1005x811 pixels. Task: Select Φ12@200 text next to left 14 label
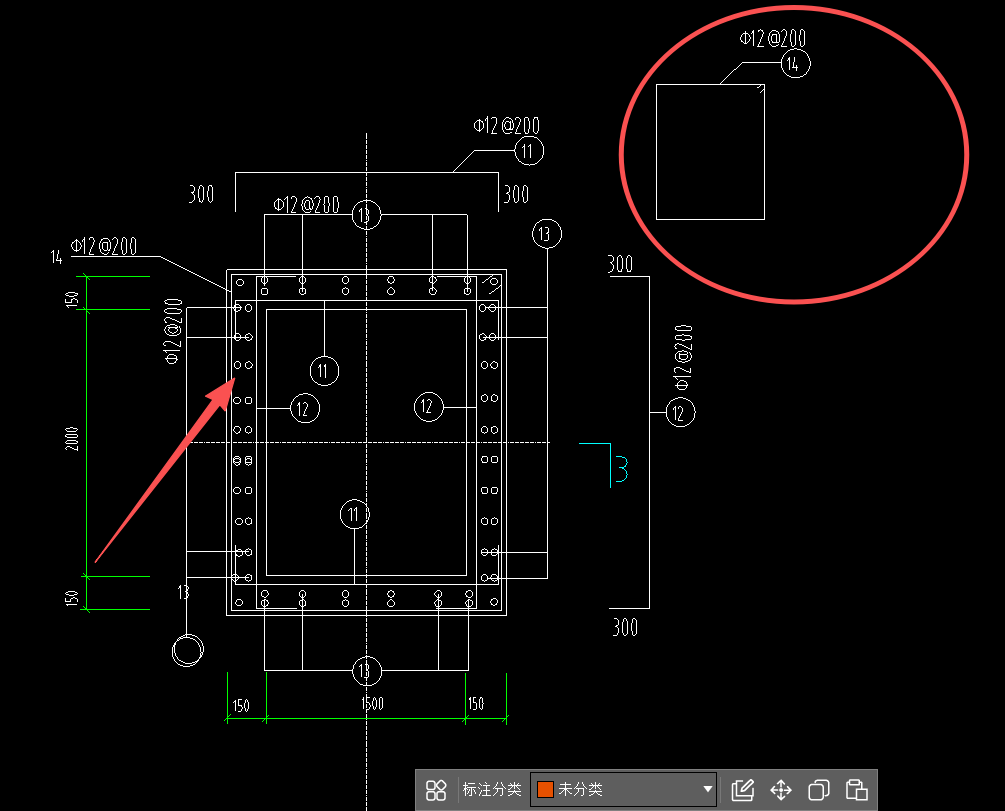click(x=104, y=246)
